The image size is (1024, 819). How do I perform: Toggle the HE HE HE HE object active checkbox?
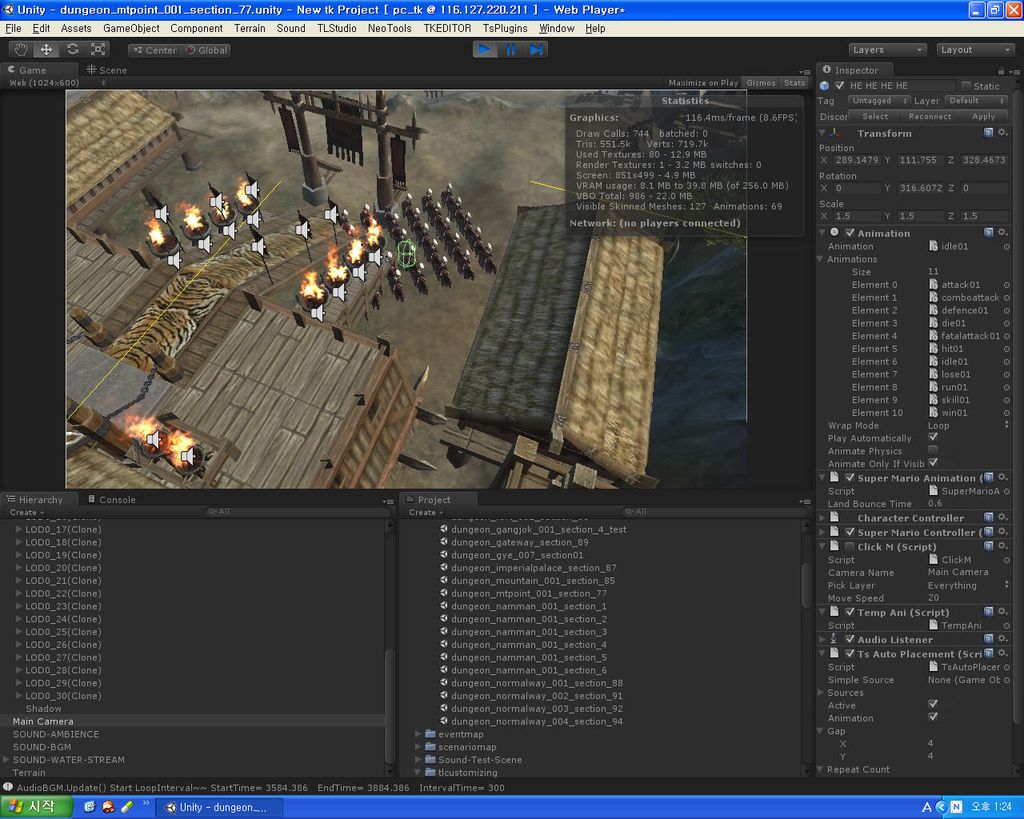pos(840,86)
